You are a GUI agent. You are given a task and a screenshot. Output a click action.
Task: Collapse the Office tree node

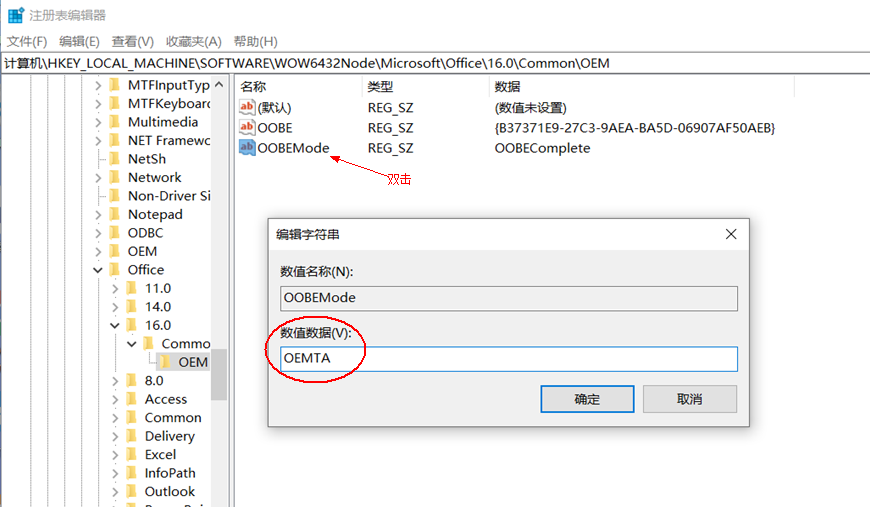pos(98,270)
